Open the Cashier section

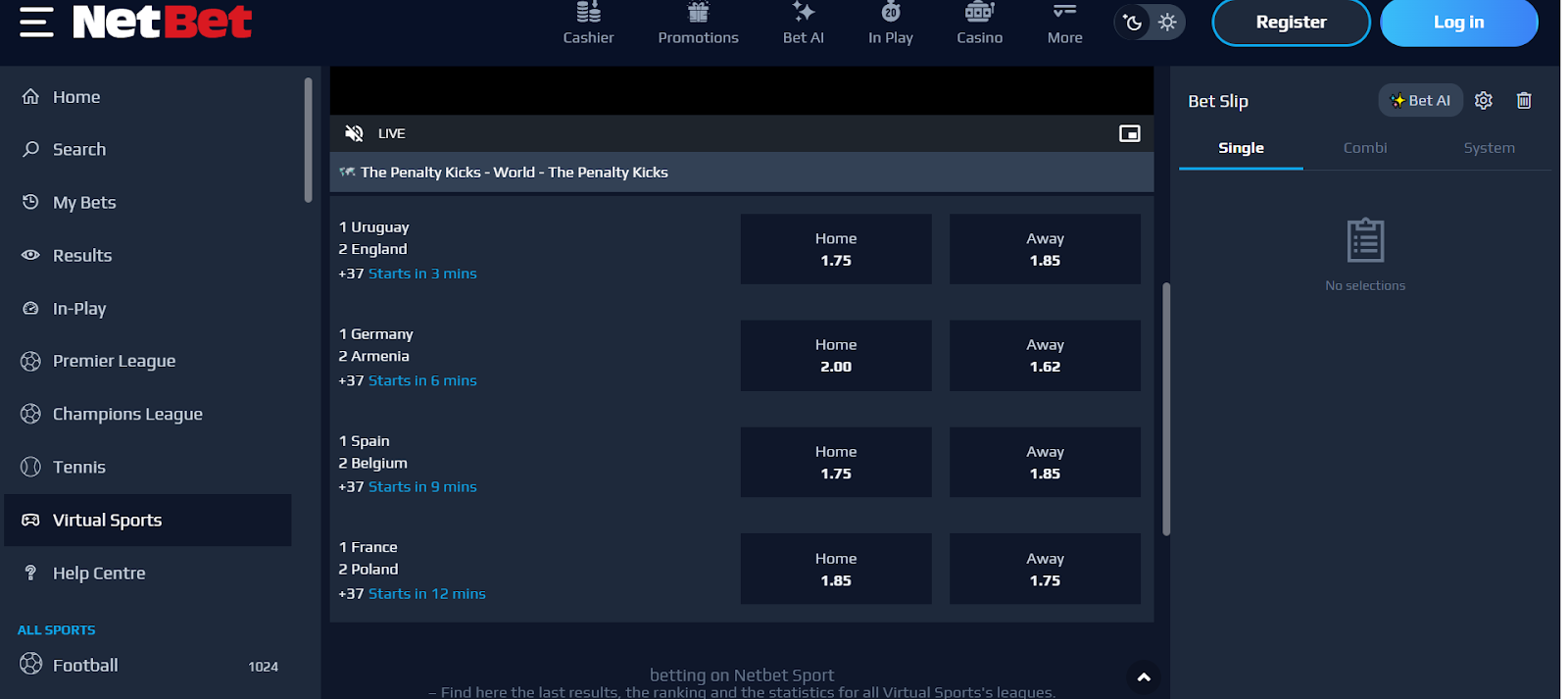pos(588,24)
